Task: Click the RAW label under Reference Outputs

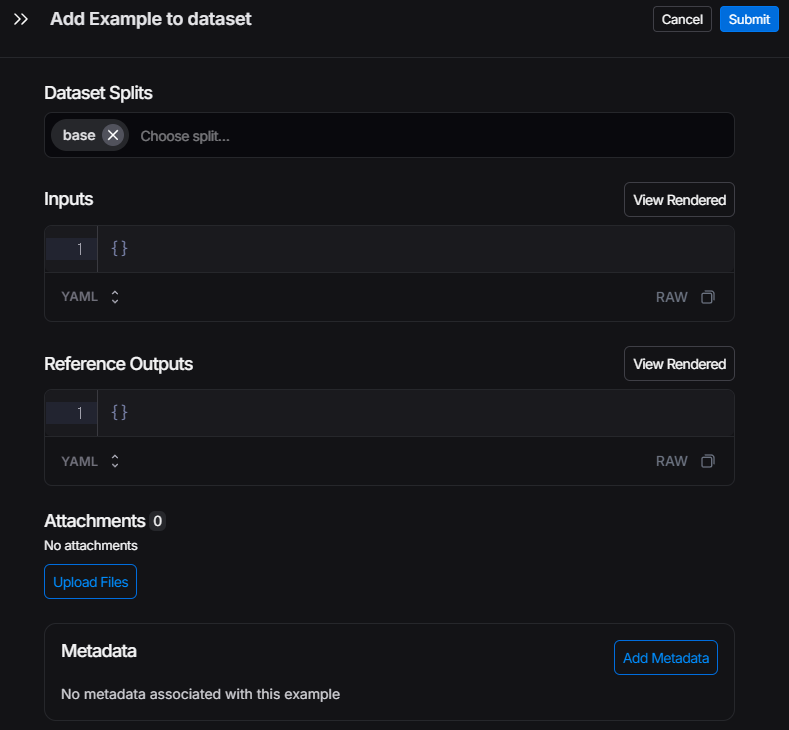Action: click(x=671, y=461)
